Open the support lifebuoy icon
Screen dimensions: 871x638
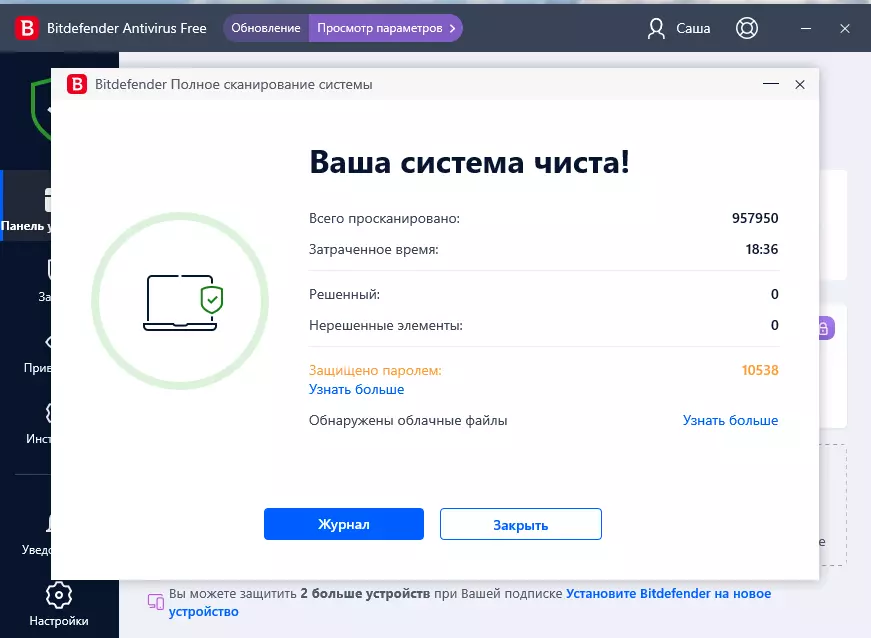point(747,28)
